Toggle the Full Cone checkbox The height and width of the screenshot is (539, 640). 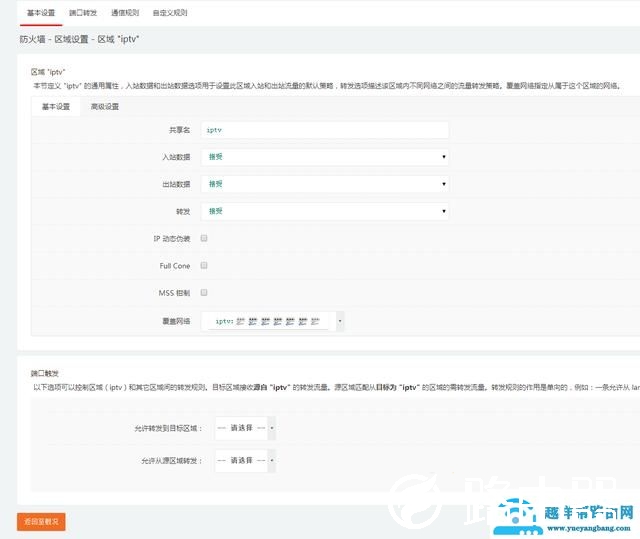[204, 266]
